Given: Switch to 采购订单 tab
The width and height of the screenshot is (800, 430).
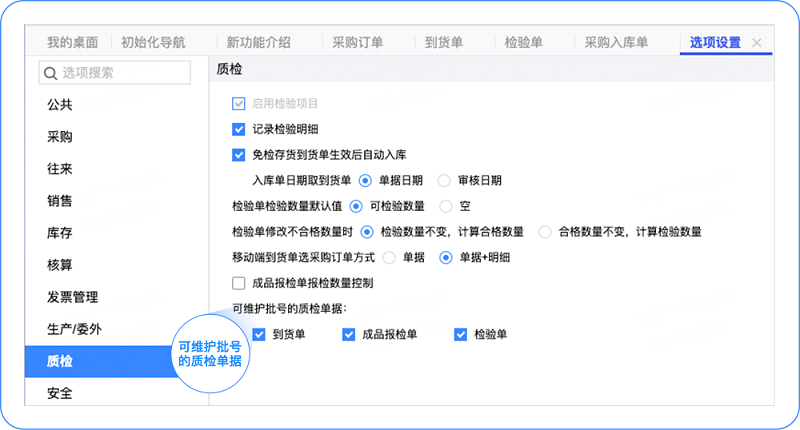Looking at the screenshot, I should click(x=357, y=42).
